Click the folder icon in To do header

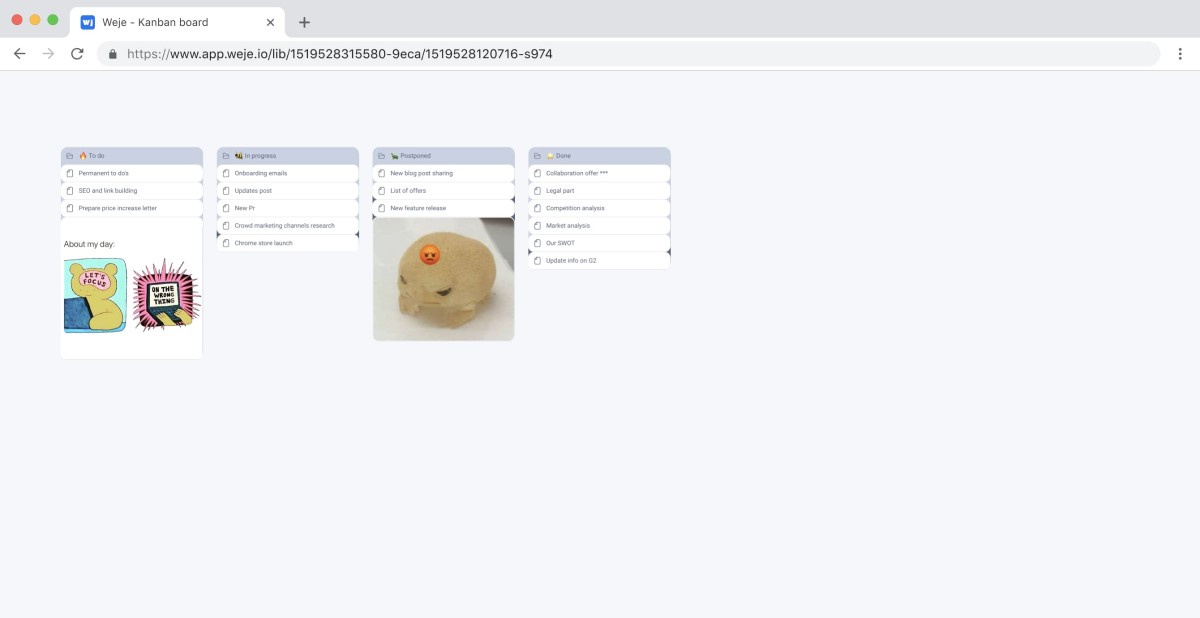click(x=69, y=156)
